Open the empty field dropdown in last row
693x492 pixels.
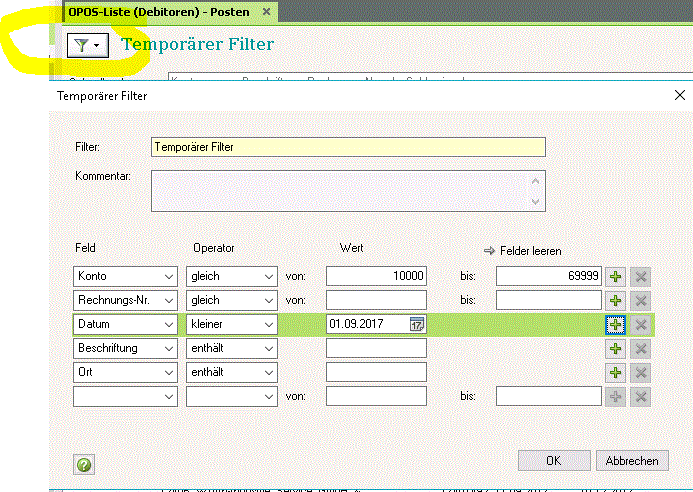tap(167, 396)
